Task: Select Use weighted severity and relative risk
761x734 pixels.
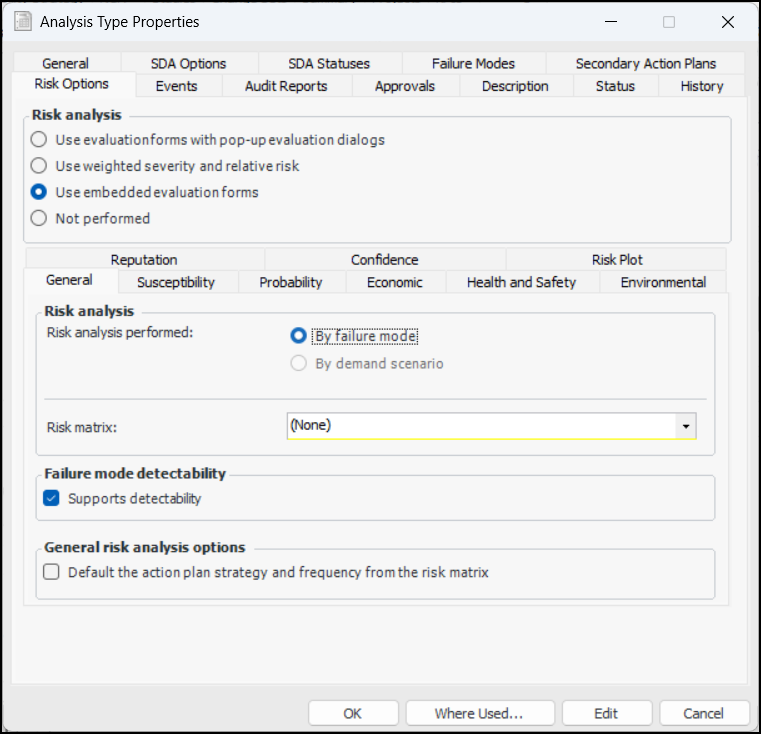Action: pyautogui.click(x=39, y=166)
